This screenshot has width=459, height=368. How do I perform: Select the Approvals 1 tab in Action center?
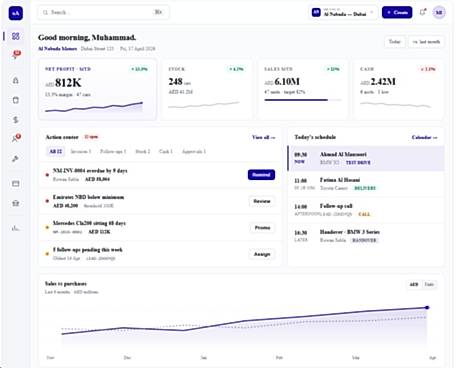click(194, 152)
